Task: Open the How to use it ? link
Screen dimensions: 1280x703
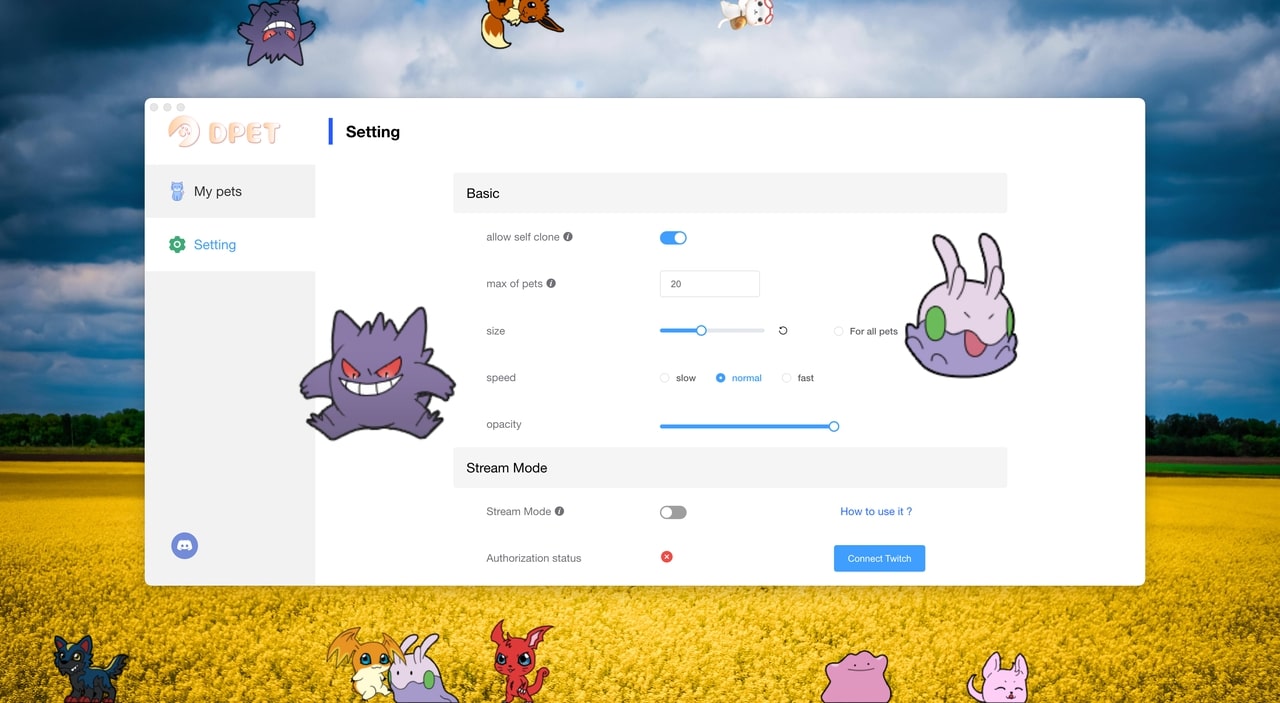Action: tap(876, 511)
